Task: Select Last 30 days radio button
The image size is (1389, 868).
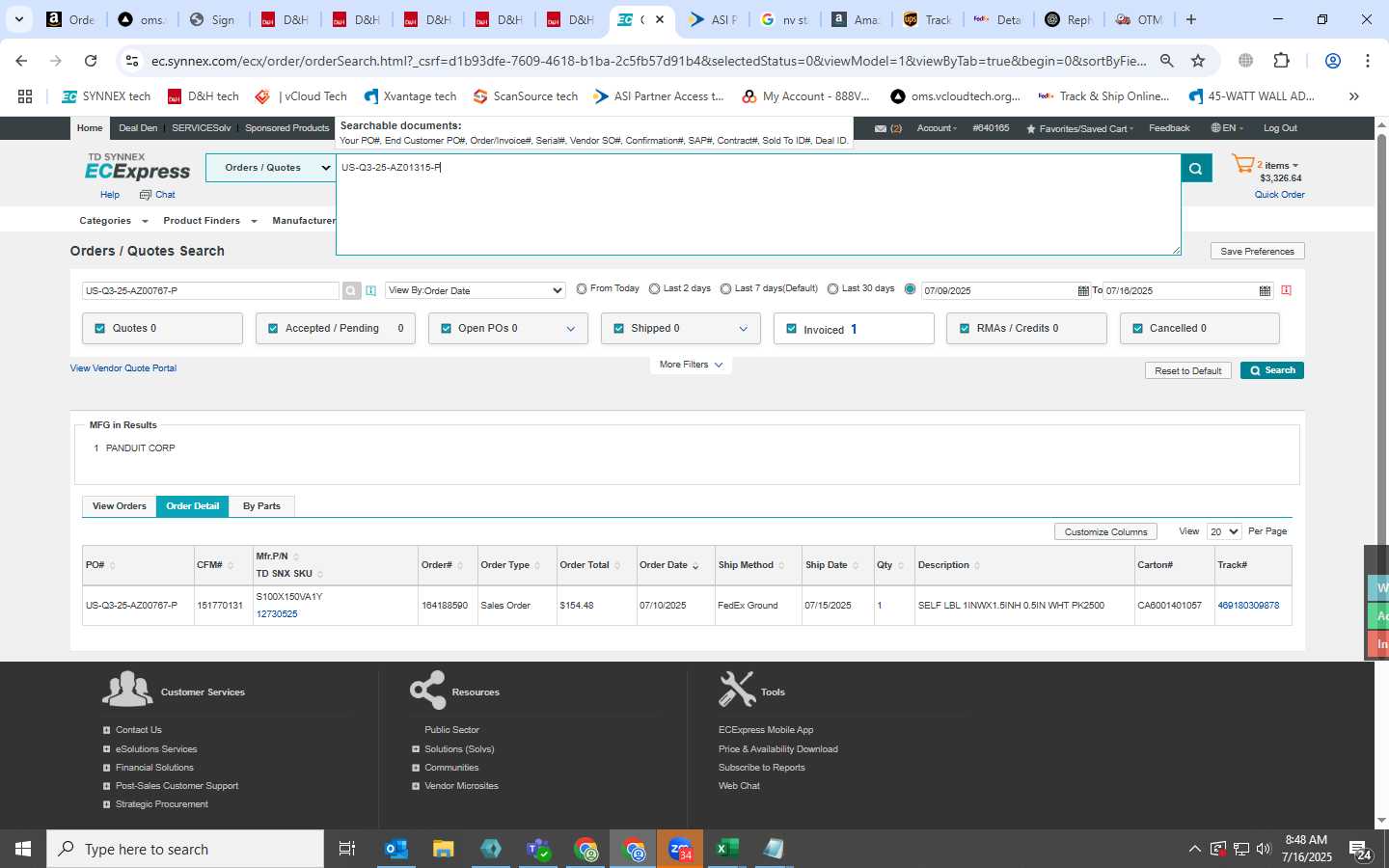Action: click(832, 288)
